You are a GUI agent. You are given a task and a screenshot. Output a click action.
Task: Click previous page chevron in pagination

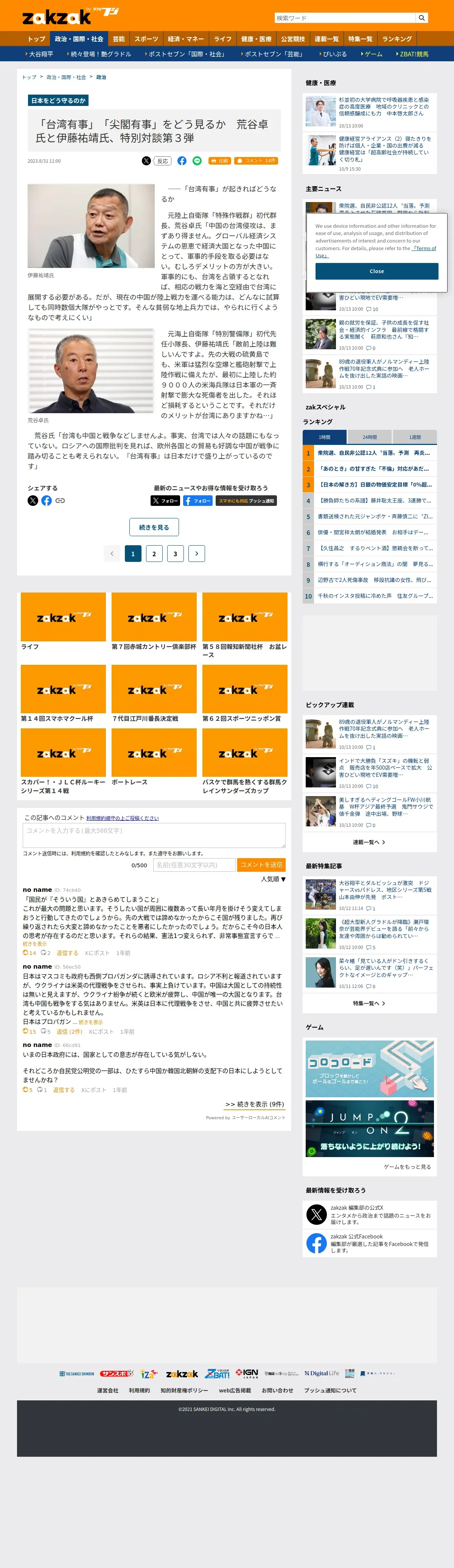pos(111,553)
